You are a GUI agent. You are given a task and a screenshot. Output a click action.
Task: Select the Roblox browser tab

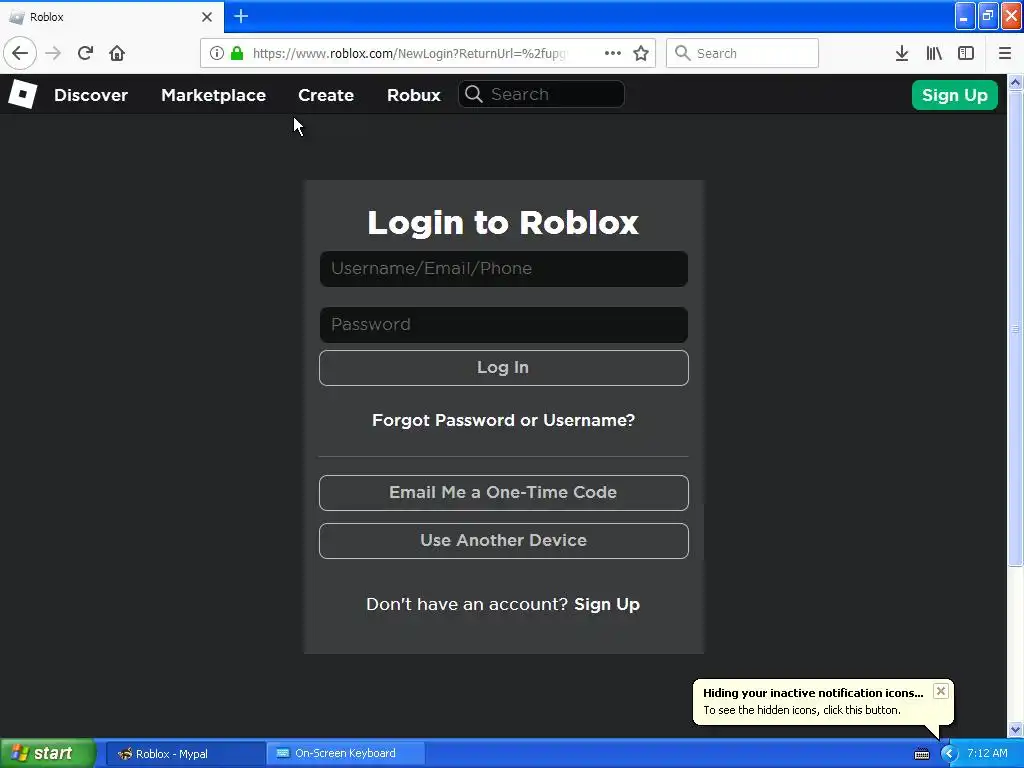[111, 17]
